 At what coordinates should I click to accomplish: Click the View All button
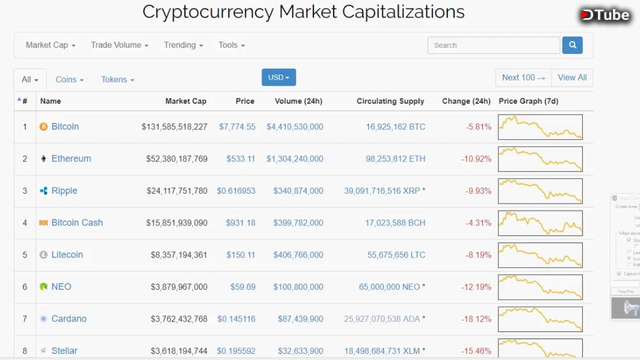[572, 78]
